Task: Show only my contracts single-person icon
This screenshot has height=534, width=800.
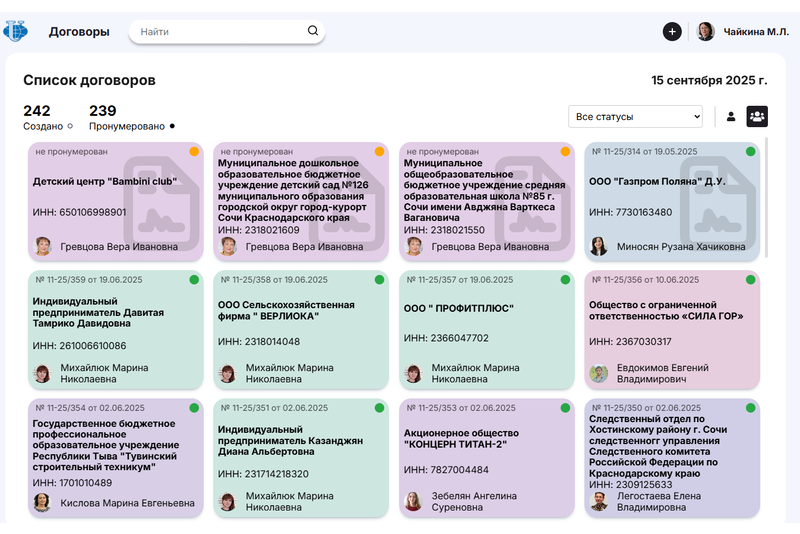Action: tap(731, 116)
